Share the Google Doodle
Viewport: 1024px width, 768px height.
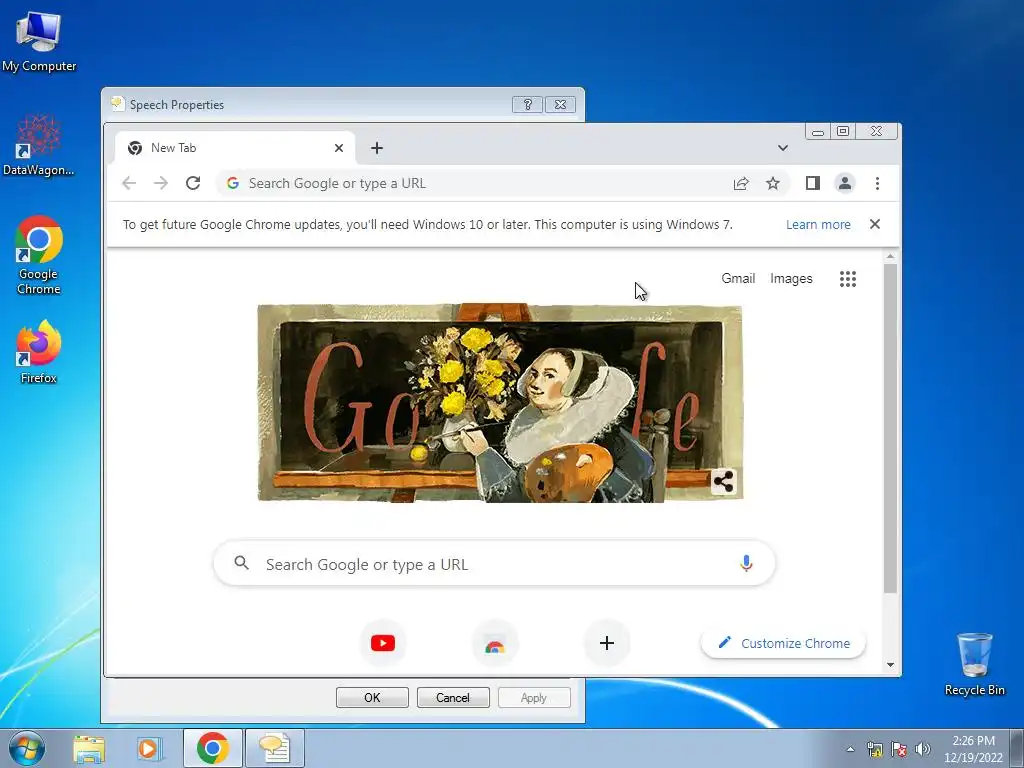pyautogui.click(x=723, y=482)
